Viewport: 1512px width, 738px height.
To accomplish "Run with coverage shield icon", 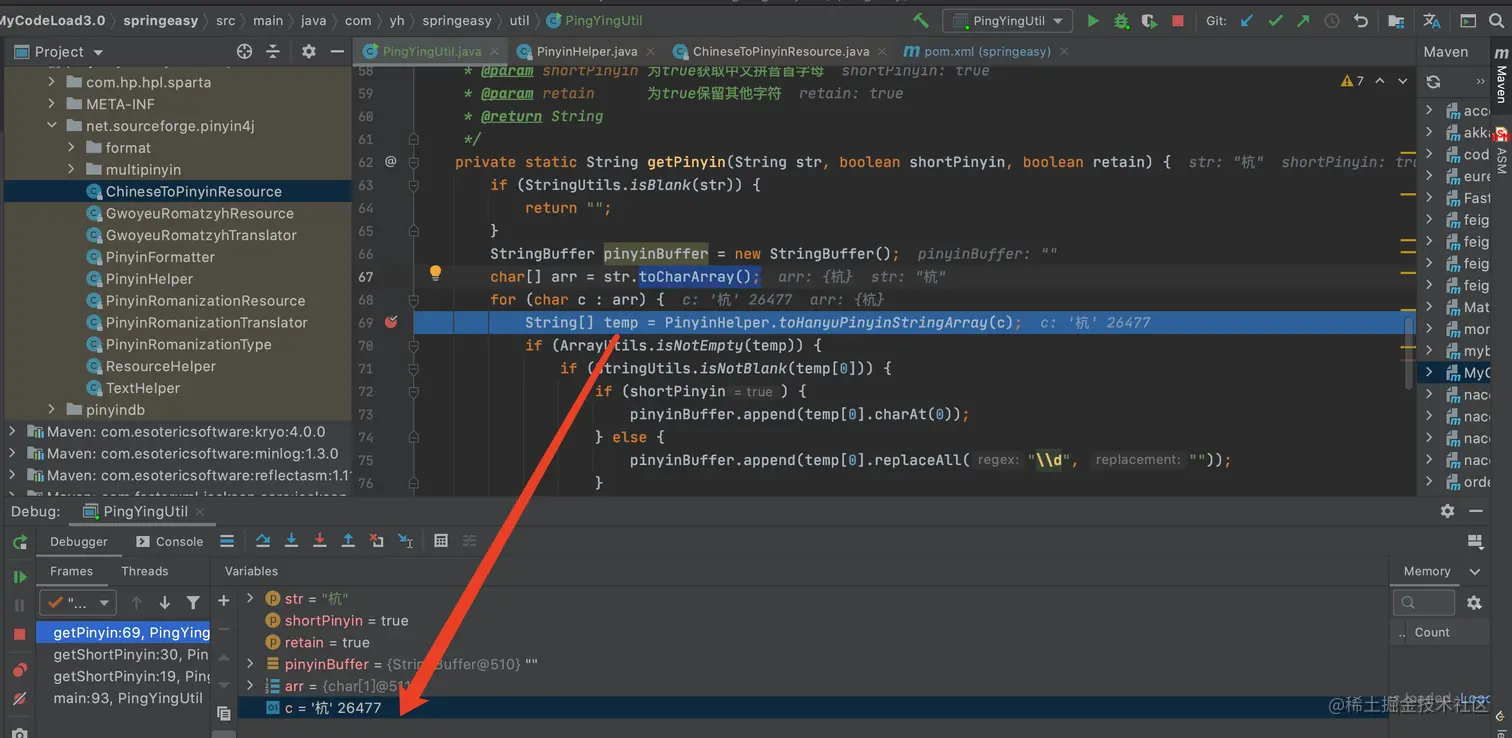I will coord(1149,21).
